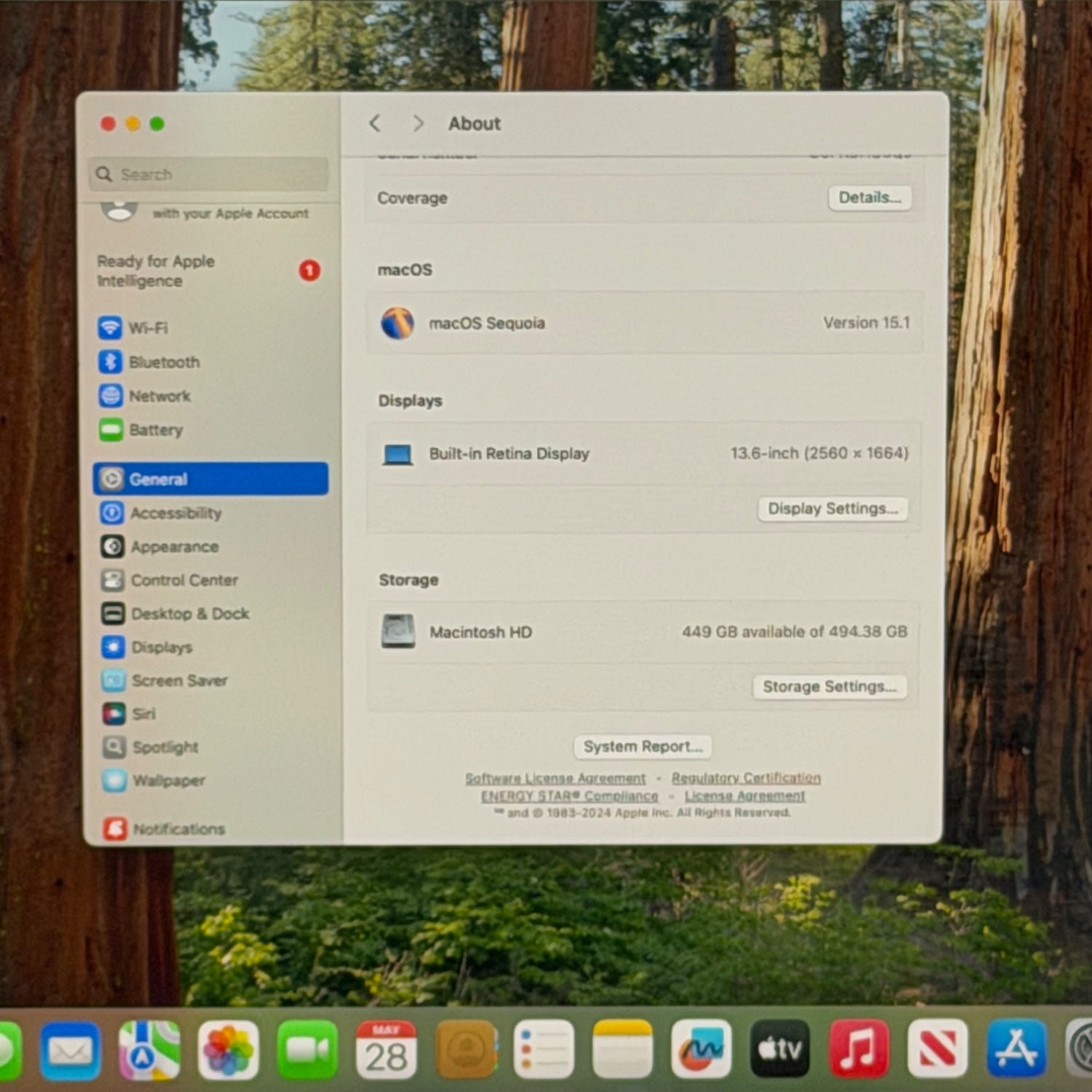
Task: Click the macOS Sequoia logo icon
Action: pyautogui.click(x=397, y=323)
